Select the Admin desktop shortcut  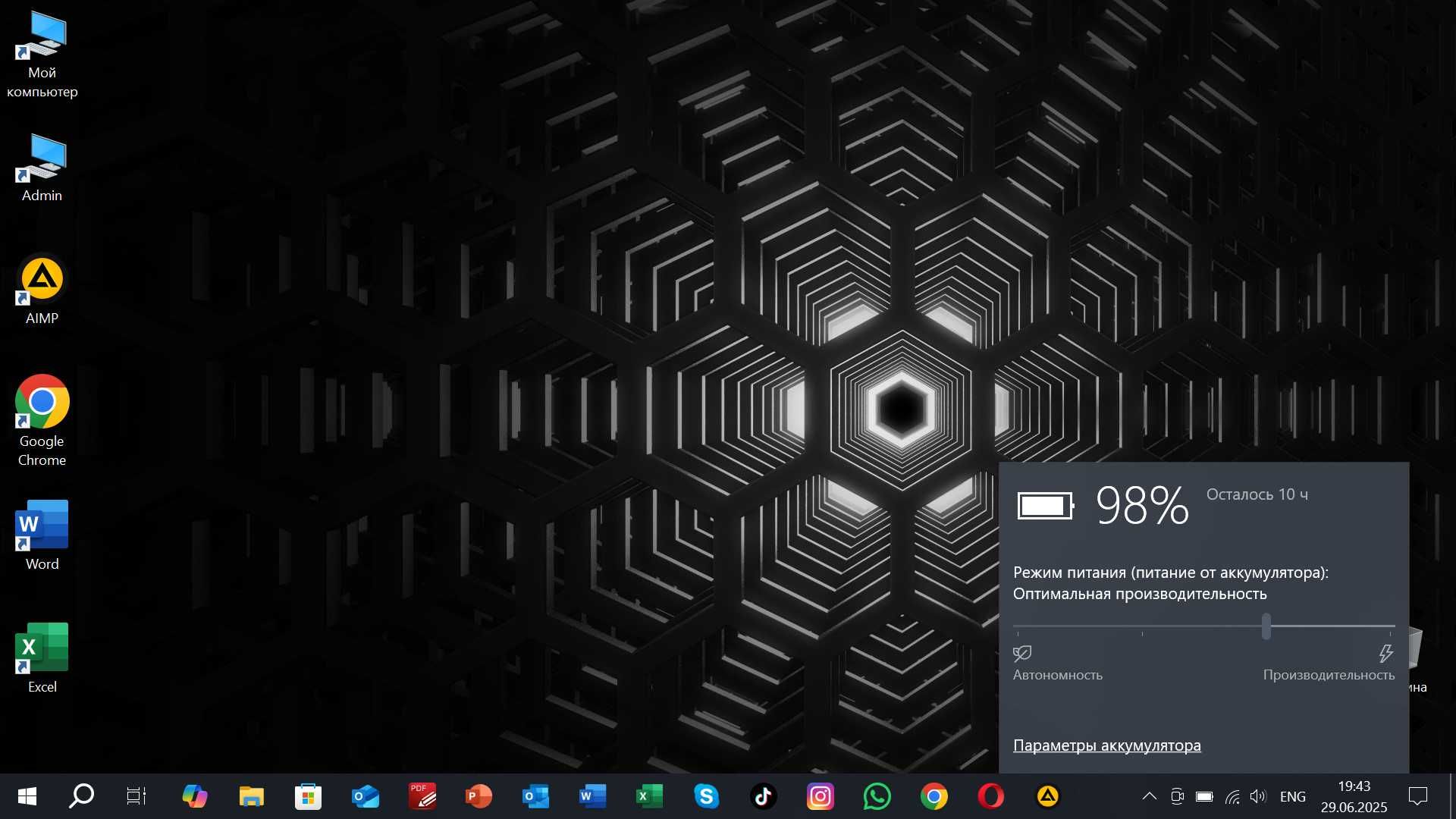pos(42,168)
